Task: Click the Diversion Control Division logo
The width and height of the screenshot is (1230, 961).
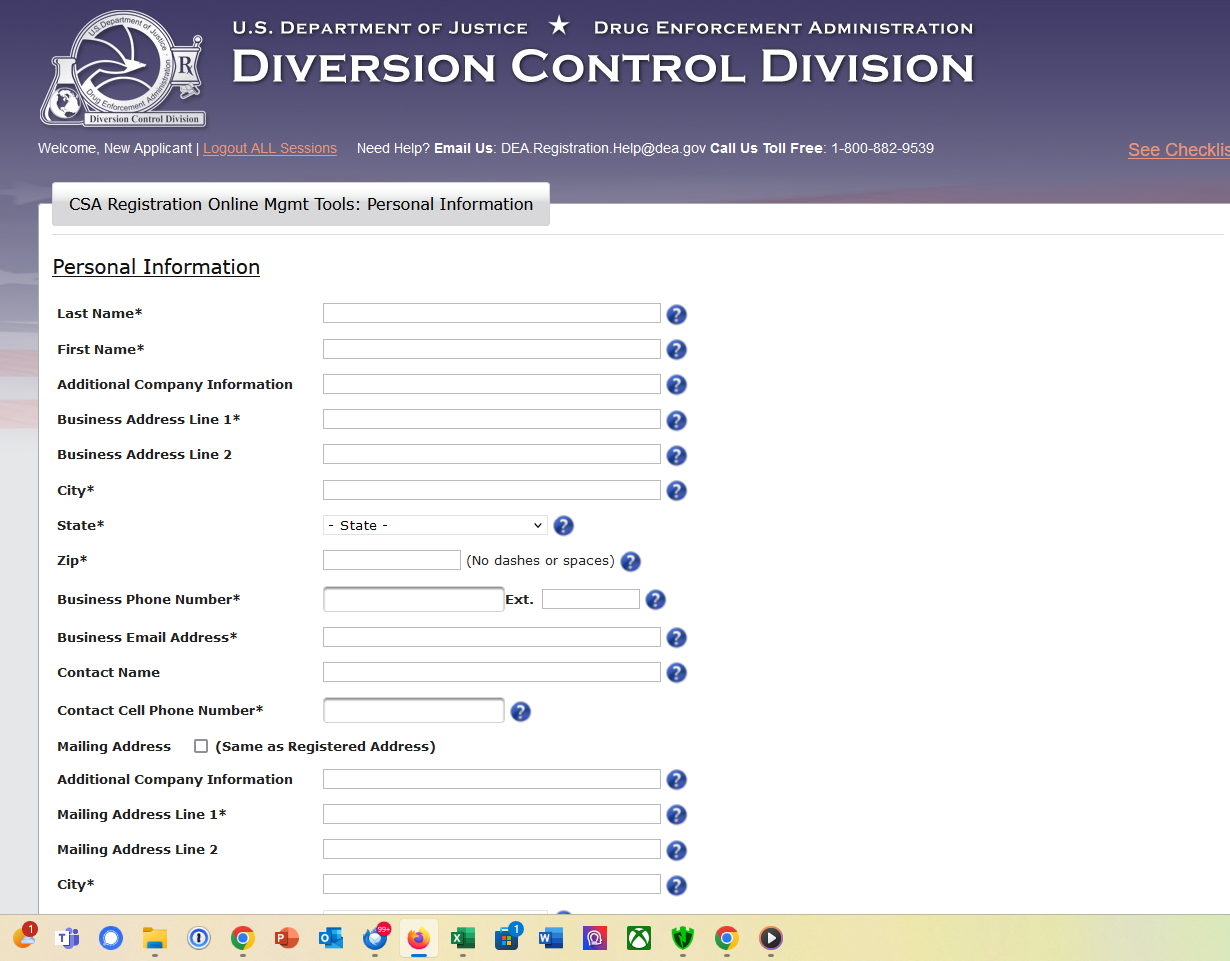Action: pos(122,68)
